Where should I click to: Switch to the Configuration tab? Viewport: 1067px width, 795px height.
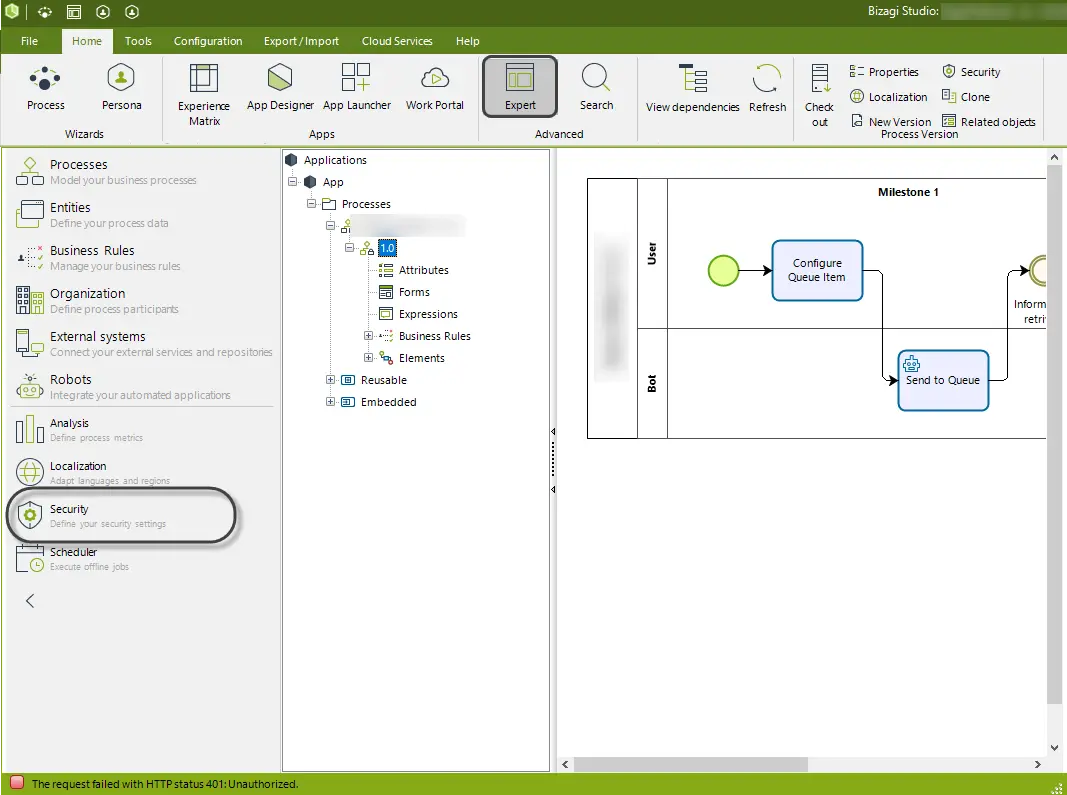click(208, 41)
